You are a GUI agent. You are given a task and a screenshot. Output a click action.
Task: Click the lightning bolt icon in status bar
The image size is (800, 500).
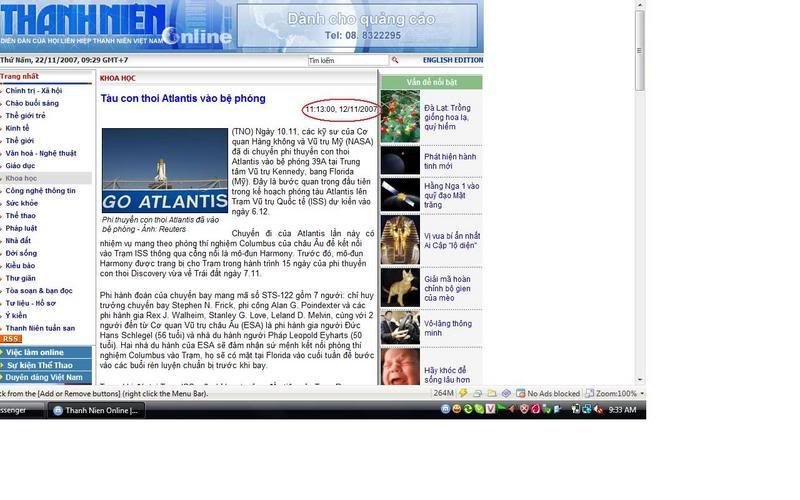tap(463, 393)
